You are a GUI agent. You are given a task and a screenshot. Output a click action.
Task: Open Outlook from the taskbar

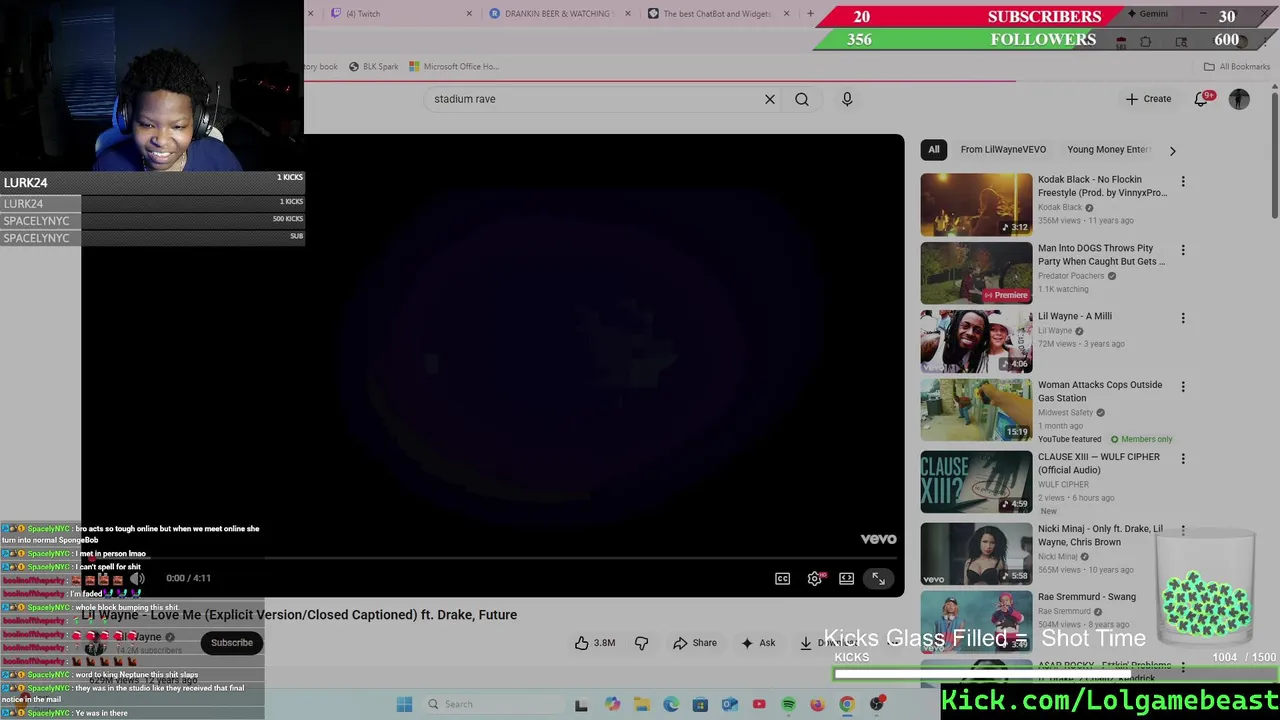[x=729, y=704]
